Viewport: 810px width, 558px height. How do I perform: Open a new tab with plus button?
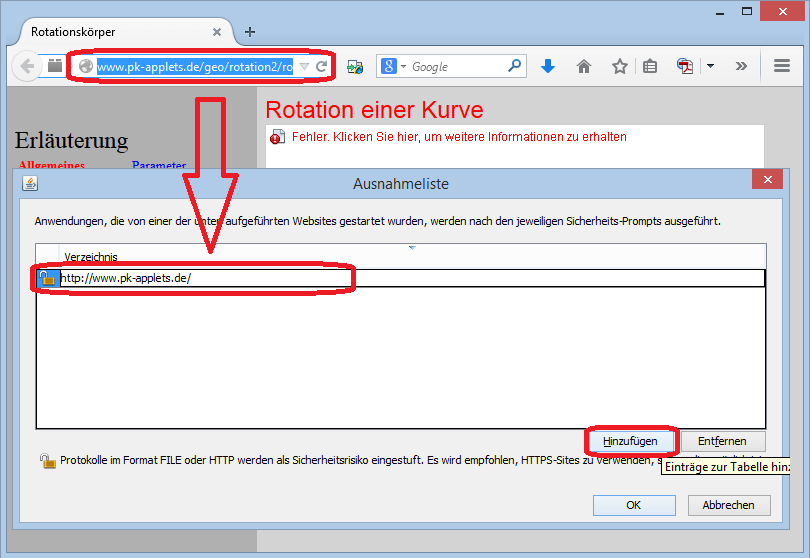[250, 31]
